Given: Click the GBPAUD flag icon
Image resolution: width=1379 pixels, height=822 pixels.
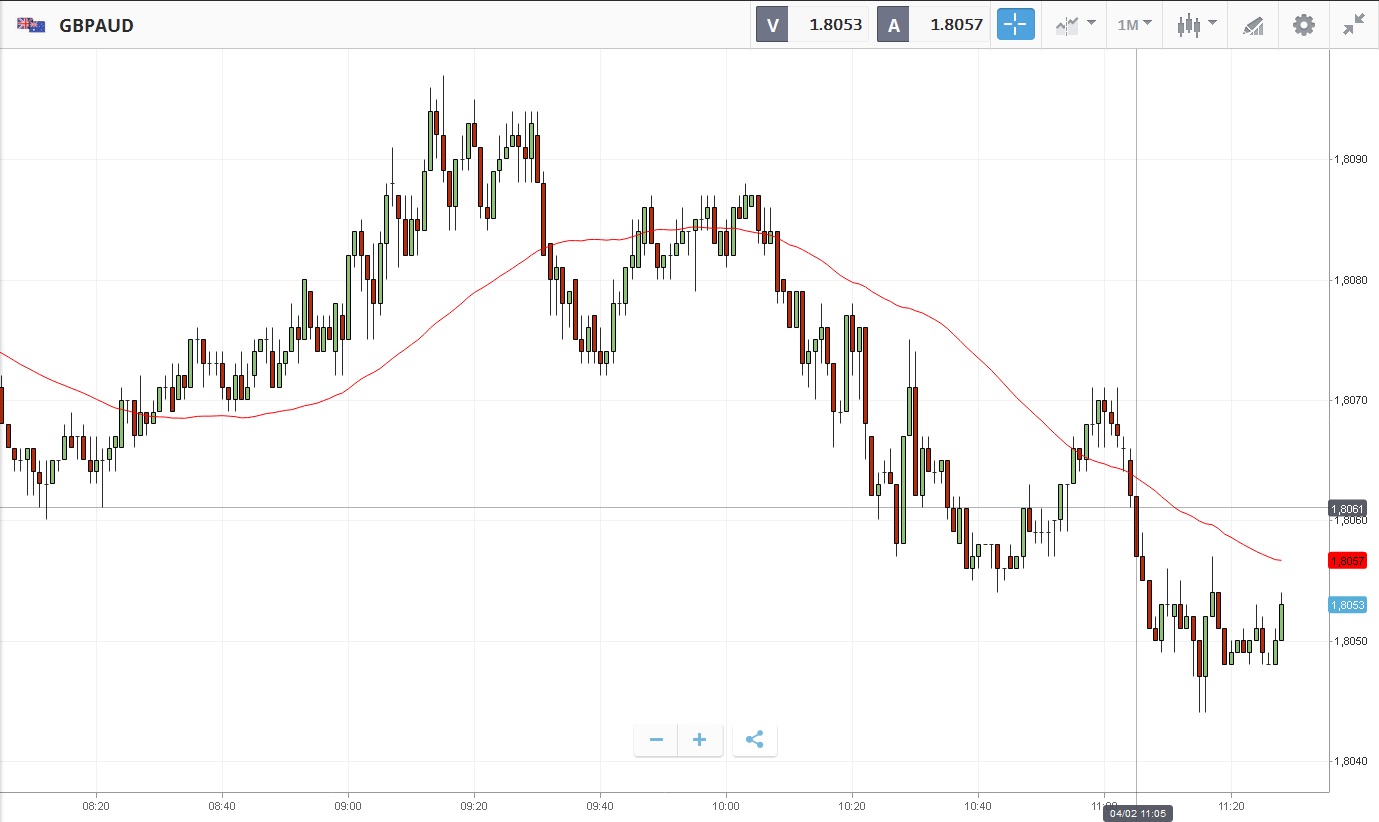Looking at the screenshot, I should (31, 25).
